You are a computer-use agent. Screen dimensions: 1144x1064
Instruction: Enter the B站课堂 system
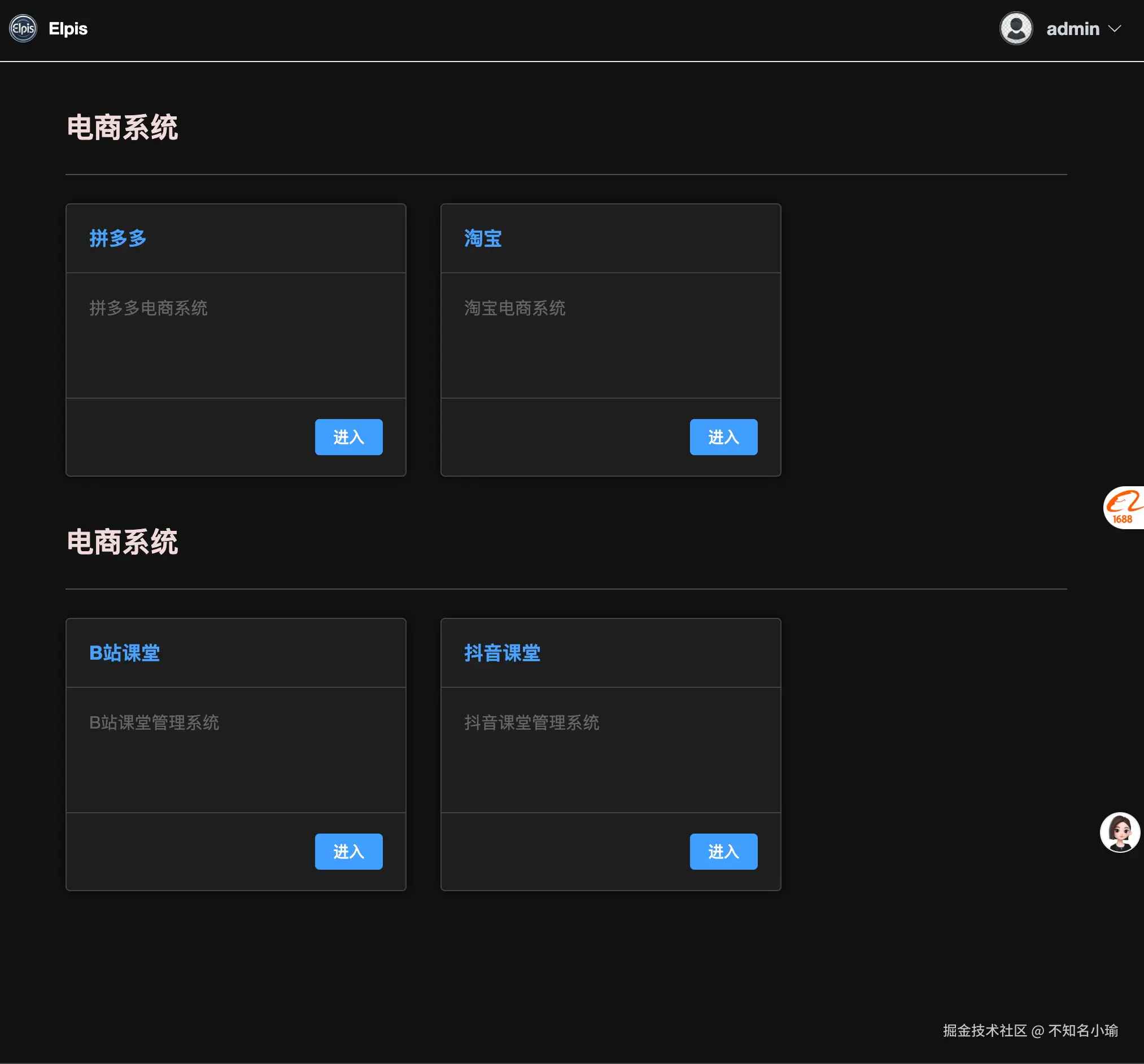[x=348, y=852]
